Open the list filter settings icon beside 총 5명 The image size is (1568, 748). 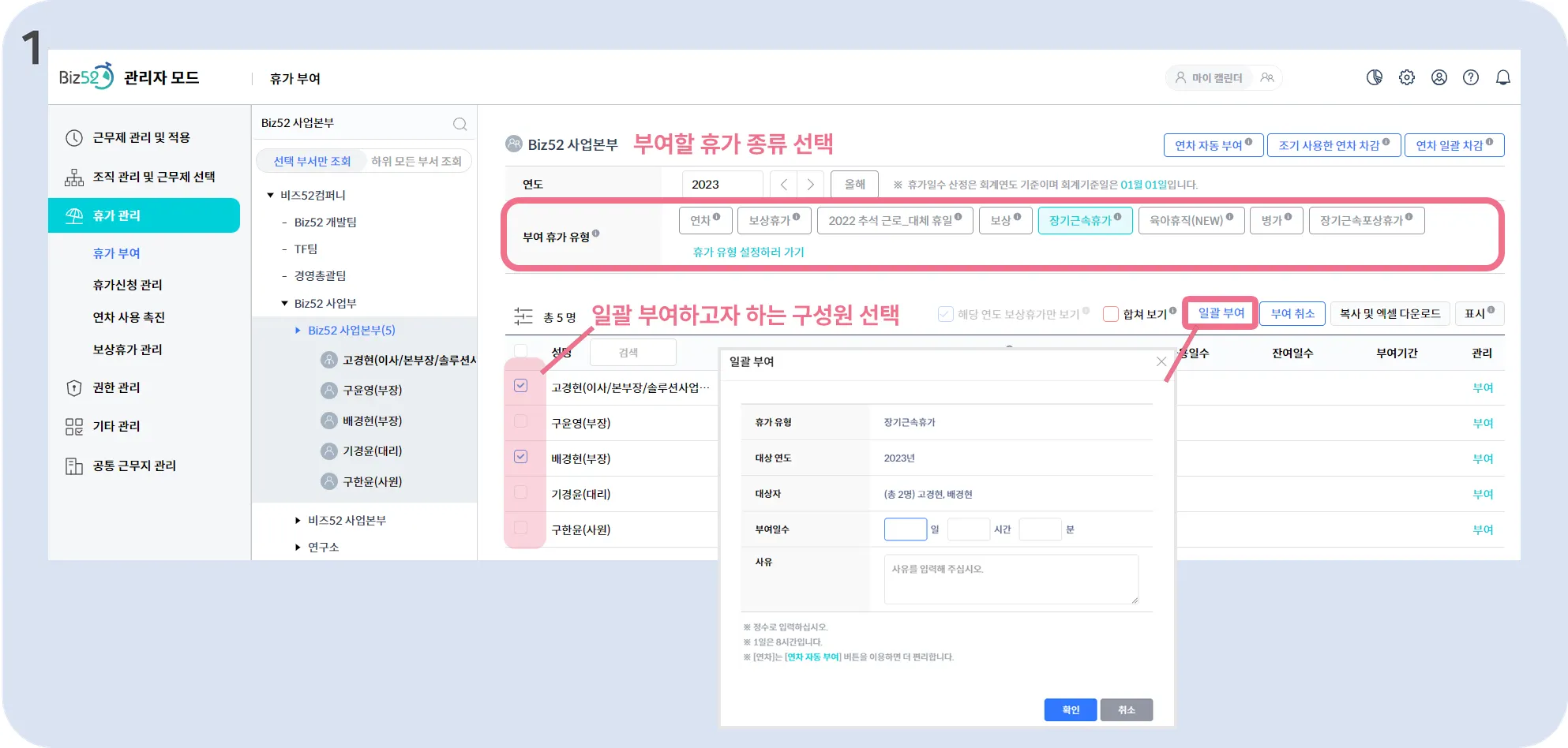point(523,316)
